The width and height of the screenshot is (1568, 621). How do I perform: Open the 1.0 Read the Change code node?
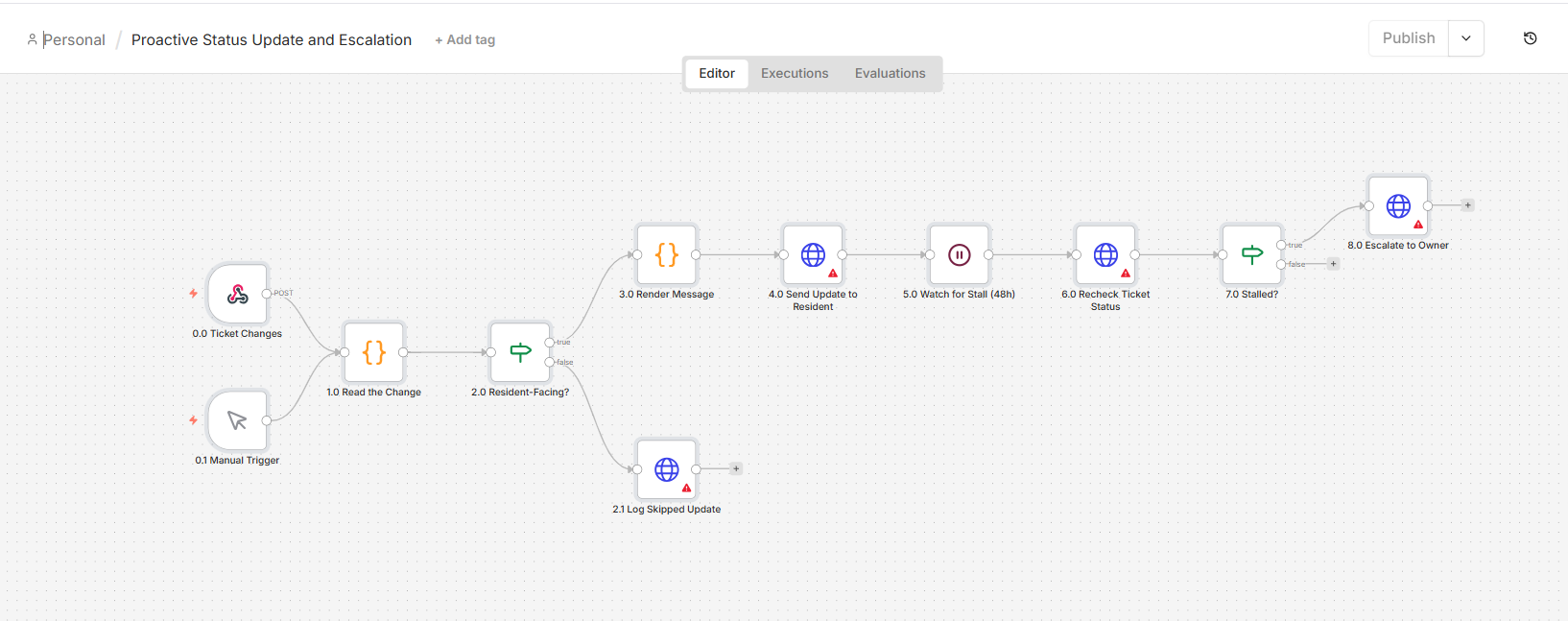pos(374,352)
